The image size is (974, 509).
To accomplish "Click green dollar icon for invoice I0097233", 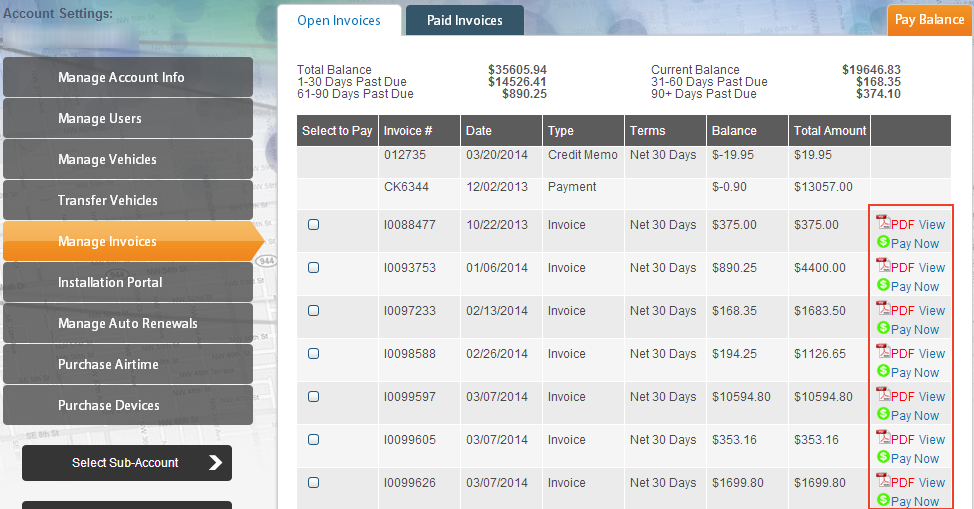I will pyautogui.click(x=883, y=328).
